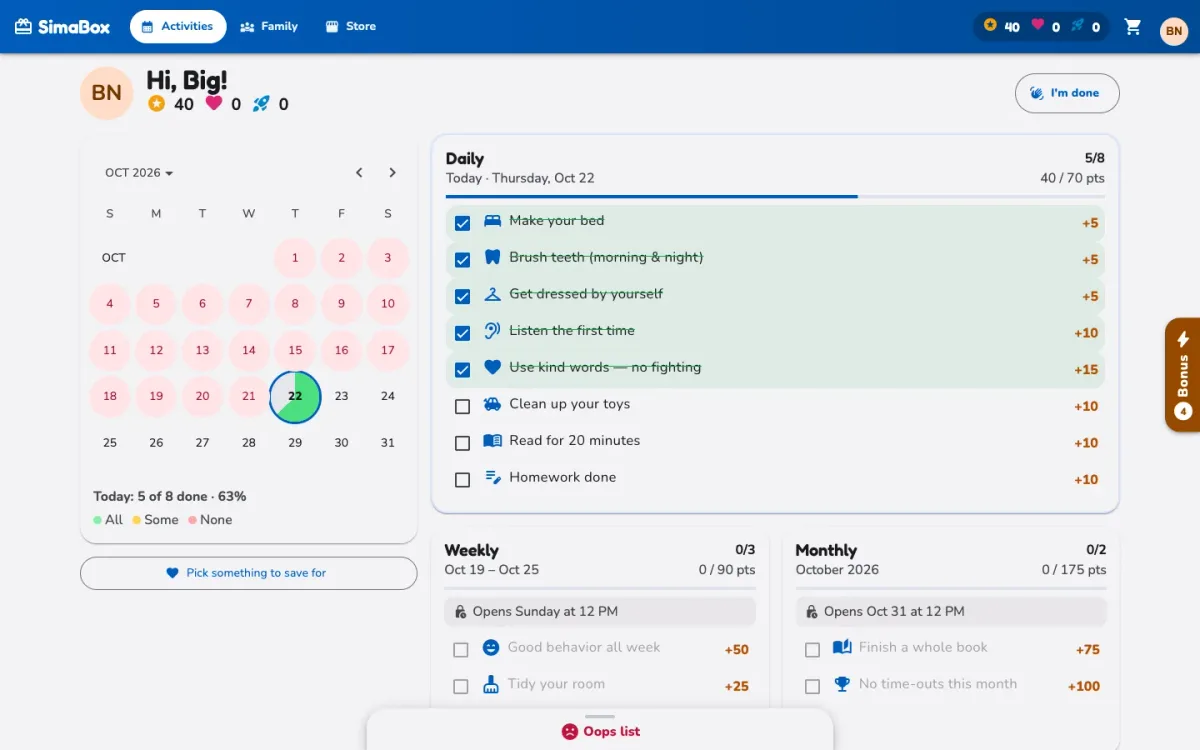This screenshot has width=1200, height=750.
Task: Click the Oct 19 – Oct 25 date range
Action: (x=492, y=570)
